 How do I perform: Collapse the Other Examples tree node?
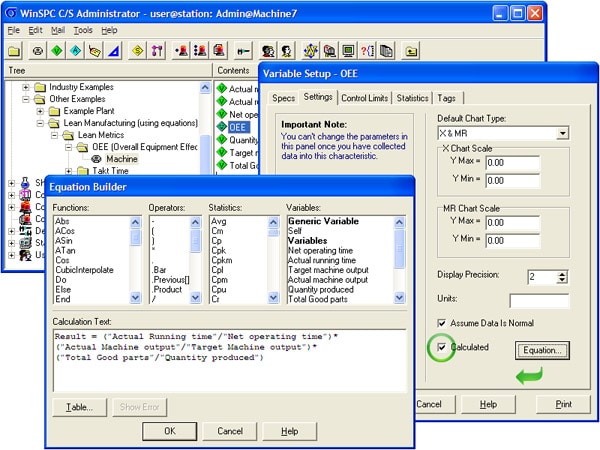[x=26, y=99]
